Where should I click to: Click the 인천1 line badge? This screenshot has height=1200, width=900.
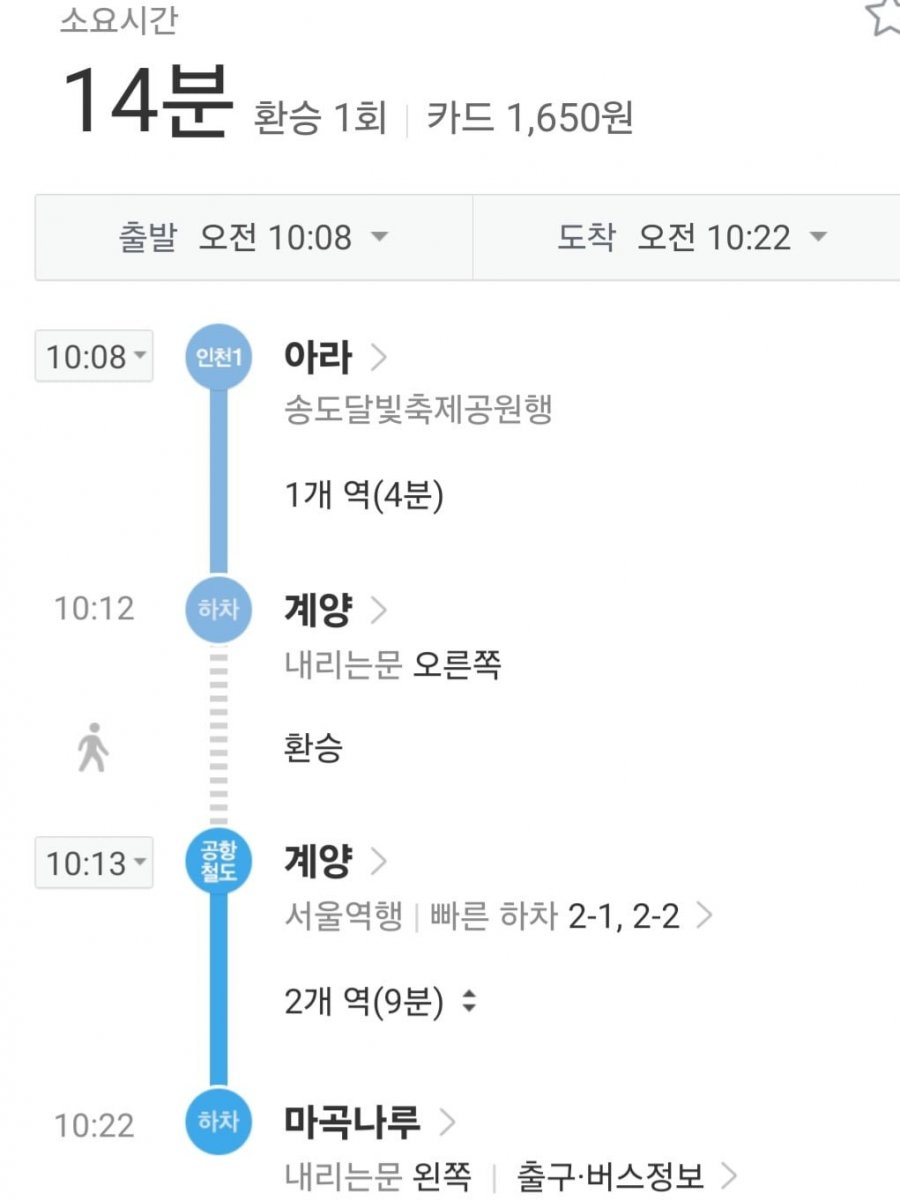[x=219, y=356]
